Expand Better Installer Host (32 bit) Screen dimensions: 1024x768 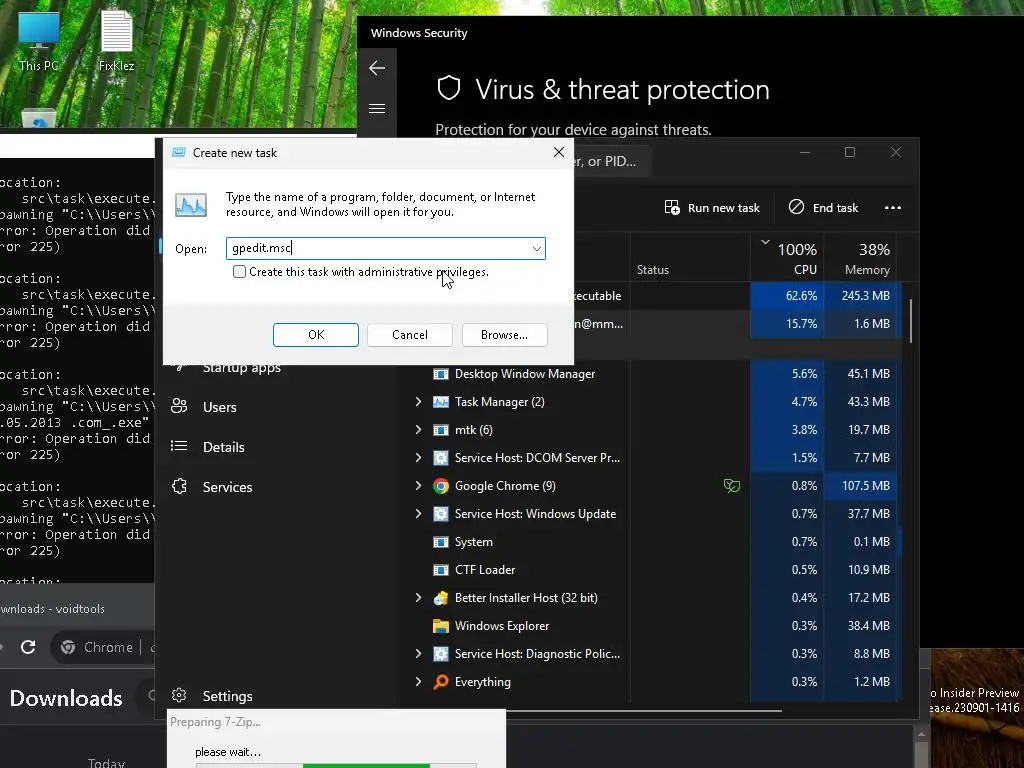pyautogui.click(x=418, y=598)
